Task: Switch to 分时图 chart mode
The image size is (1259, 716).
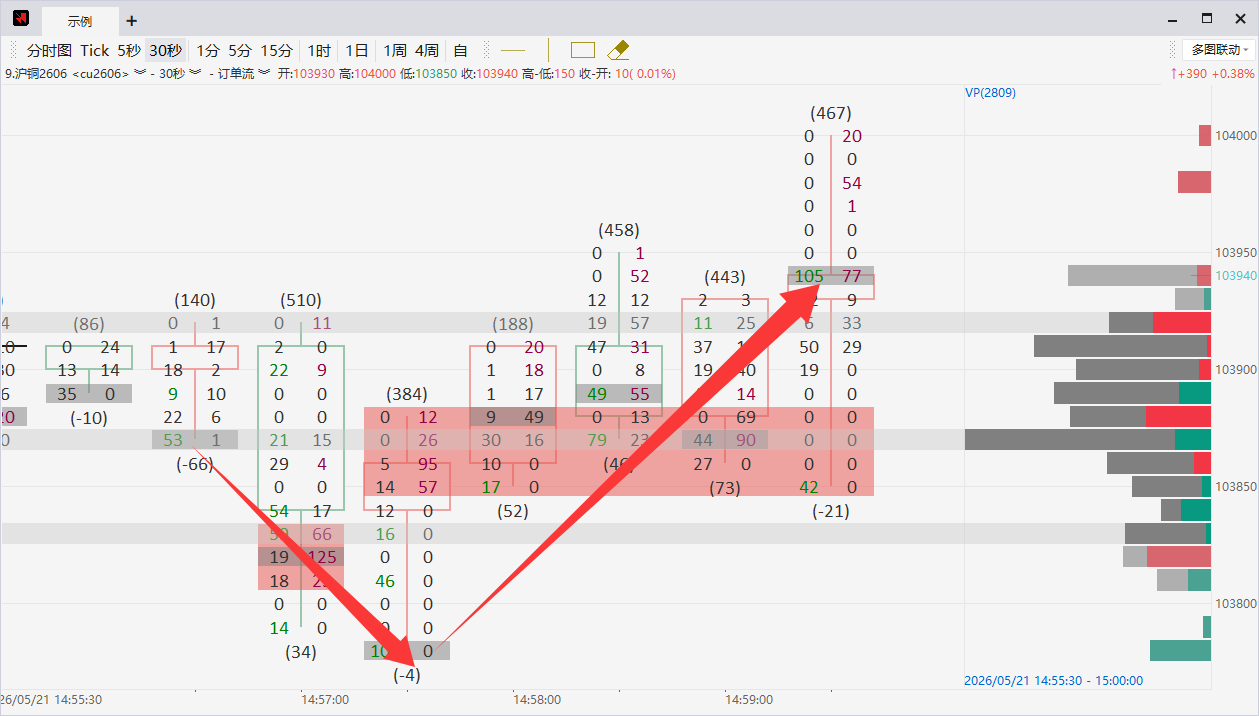Action: 49,50
